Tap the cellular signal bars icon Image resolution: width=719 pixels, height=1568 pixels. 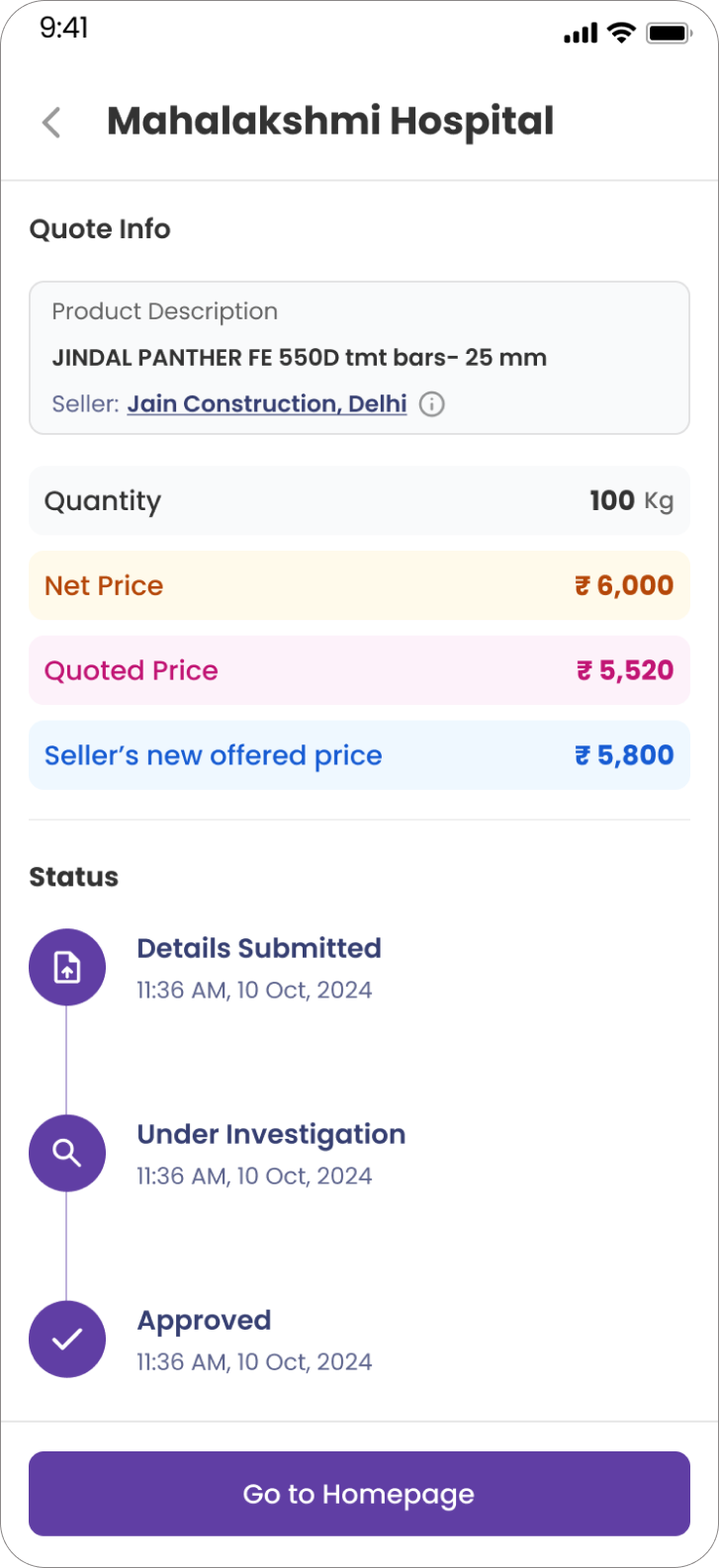click(x=582, y=35)
